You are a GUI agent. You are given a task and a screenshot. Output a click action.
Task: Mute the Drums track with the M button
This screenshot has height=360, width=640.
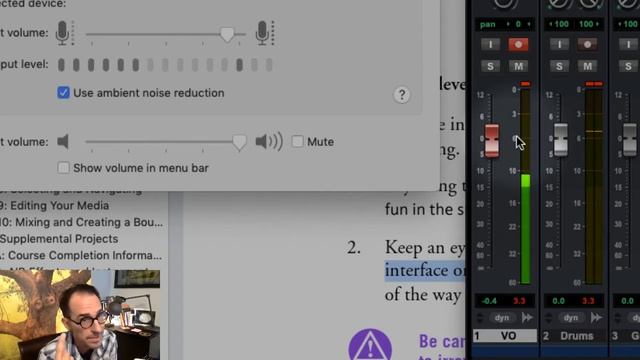coord(587,66)
